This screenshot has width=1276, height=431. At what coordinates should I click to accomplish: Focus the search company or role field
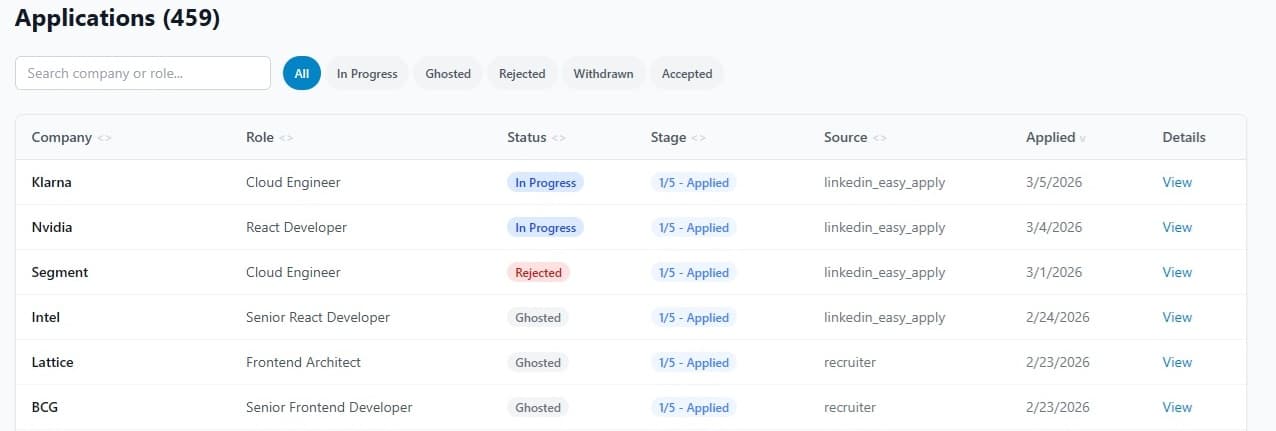[x=143, y=73]
